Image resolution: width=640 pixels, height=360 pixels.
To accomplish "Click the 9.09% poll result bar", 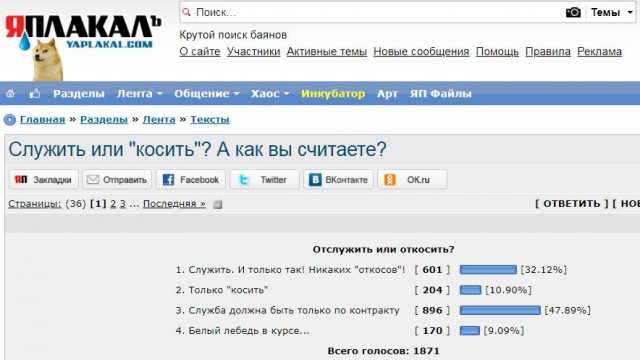I will click(469, 331).
